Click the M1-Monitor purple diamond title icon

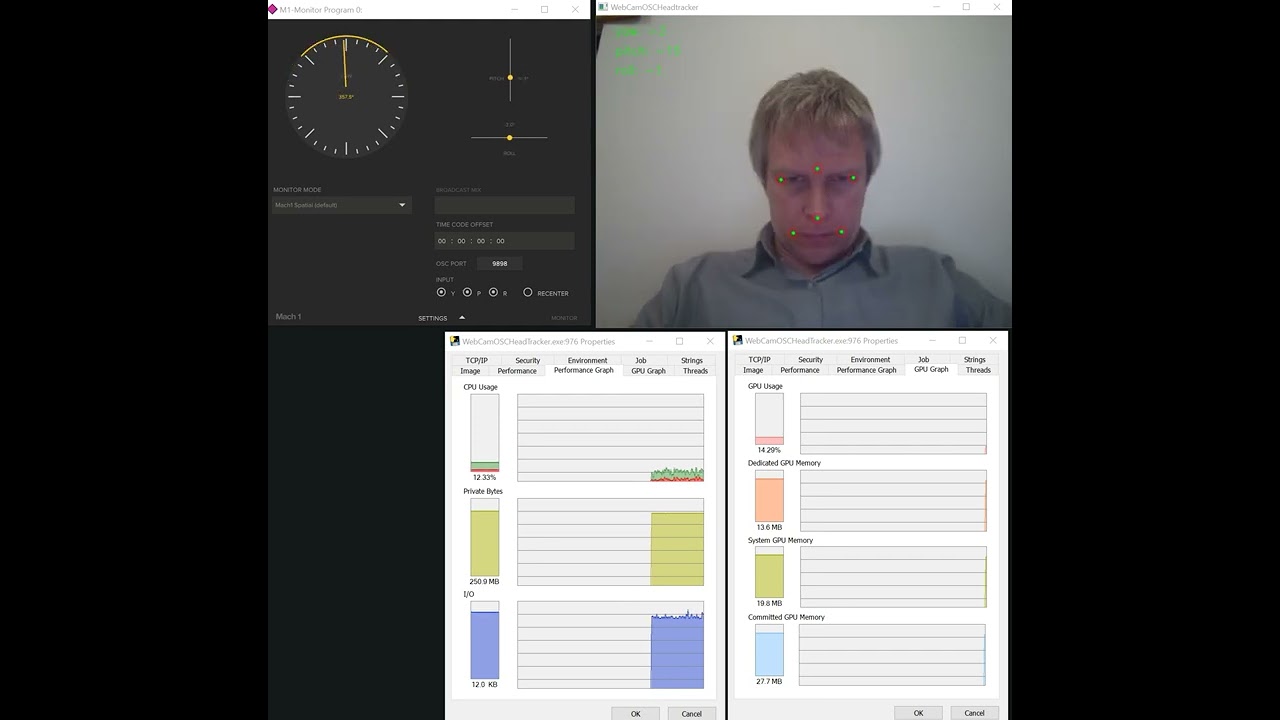[x=273, y=9]
